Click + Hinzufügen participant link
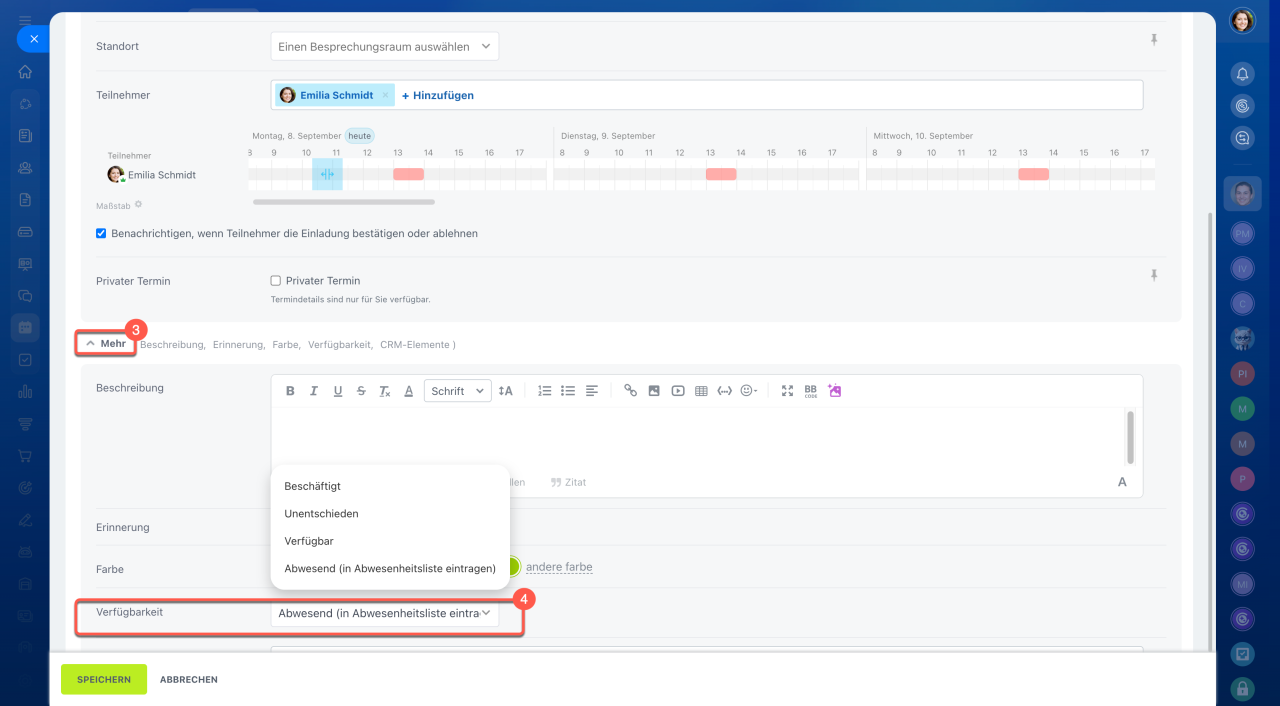 tap(438, 95)
